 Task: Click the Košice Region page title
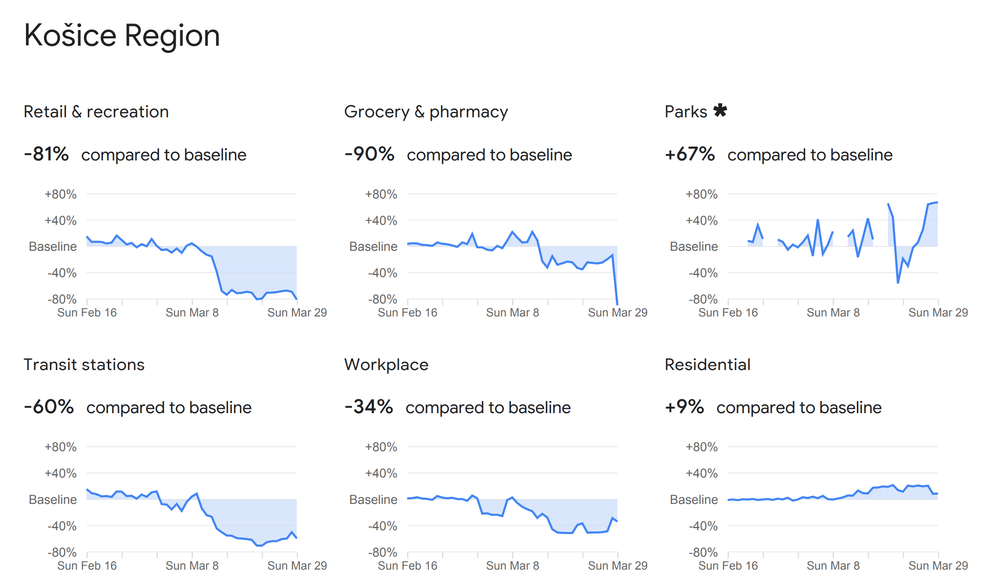pyautogui.click(x=122, y=36)
